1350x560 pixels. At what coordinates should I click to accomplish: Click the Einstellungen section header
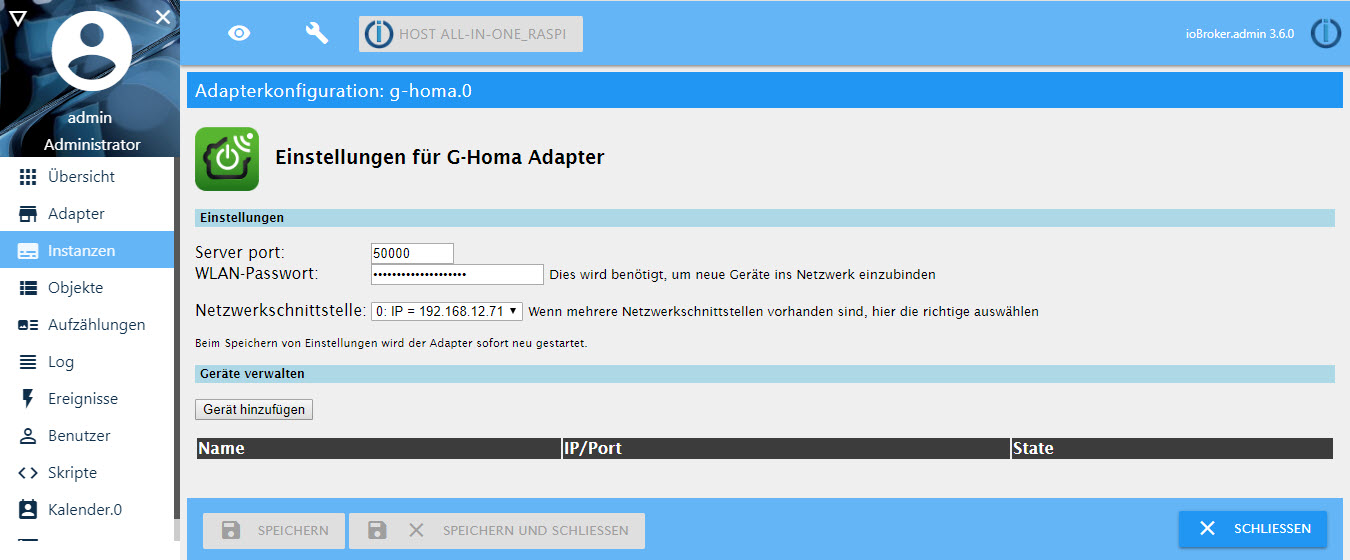(765, 218)
